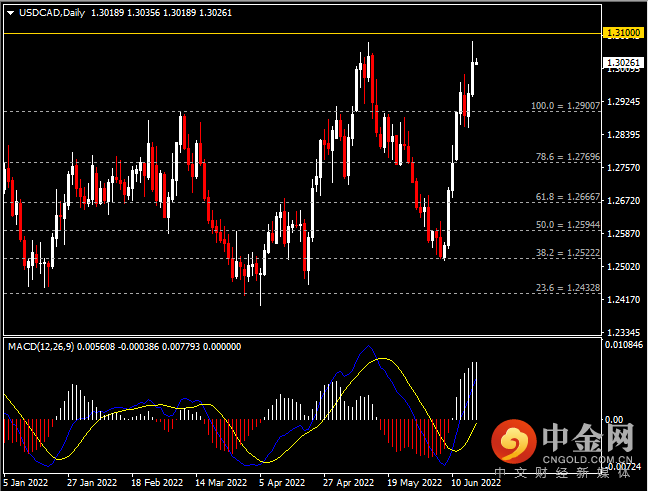Click Fibonacci label 23.6 = 1.24328

coord(567,288)
